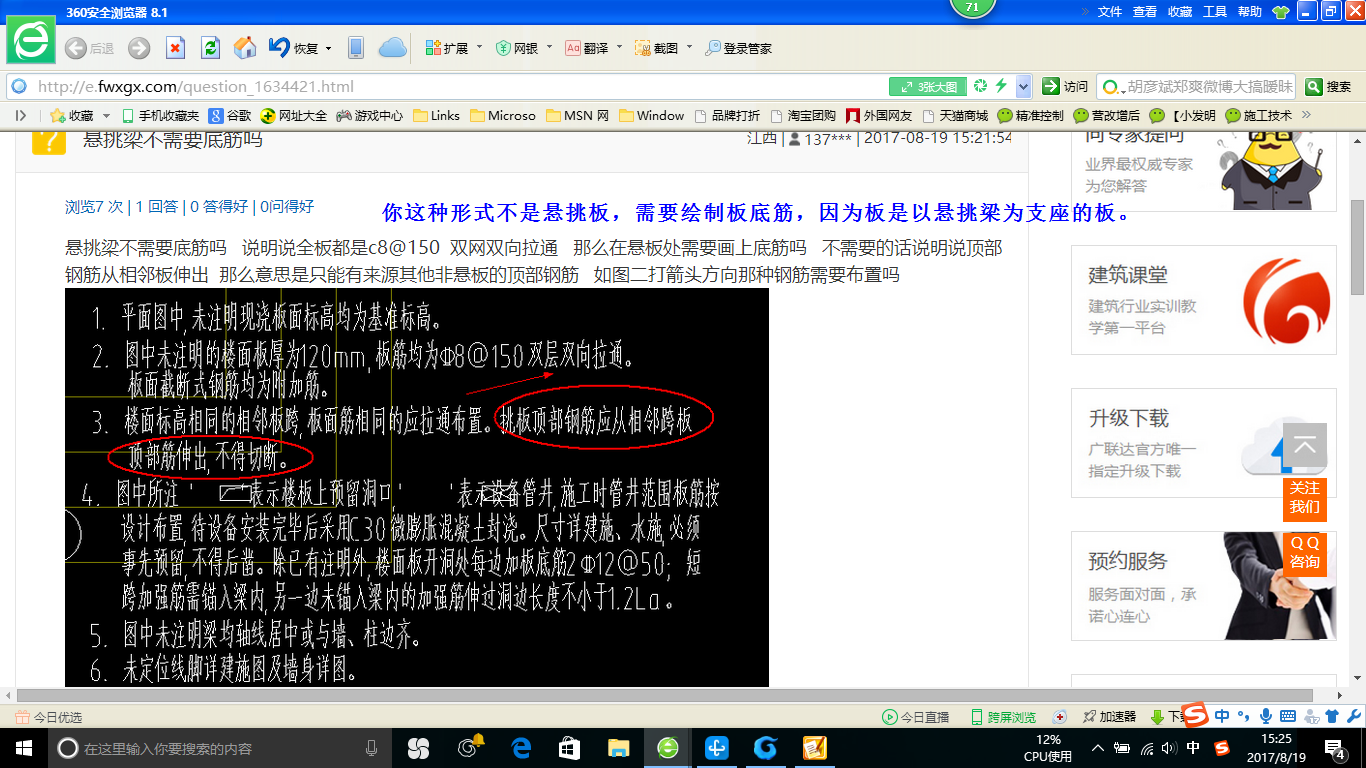The image size is (1366, 768).
Task: Go forward with the arrow button
Action: pos(139,48)
